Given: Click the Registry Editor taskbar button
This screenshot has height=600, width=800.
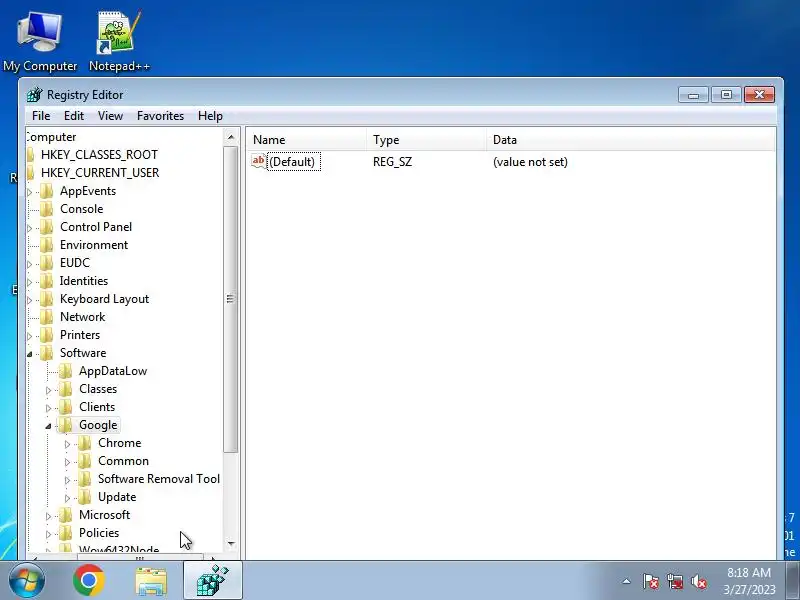Looking at the screenshot, I should click(x=213, y=581).
